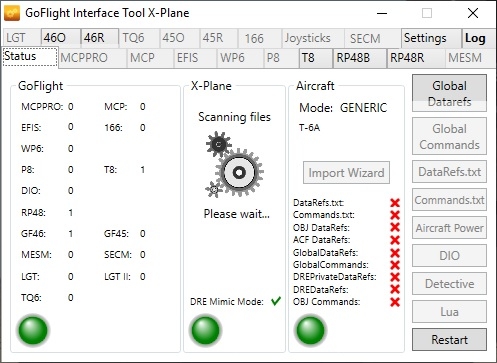
Task: Select the WP6 tab
Action: pyautogui.click(x=240, y=58)
